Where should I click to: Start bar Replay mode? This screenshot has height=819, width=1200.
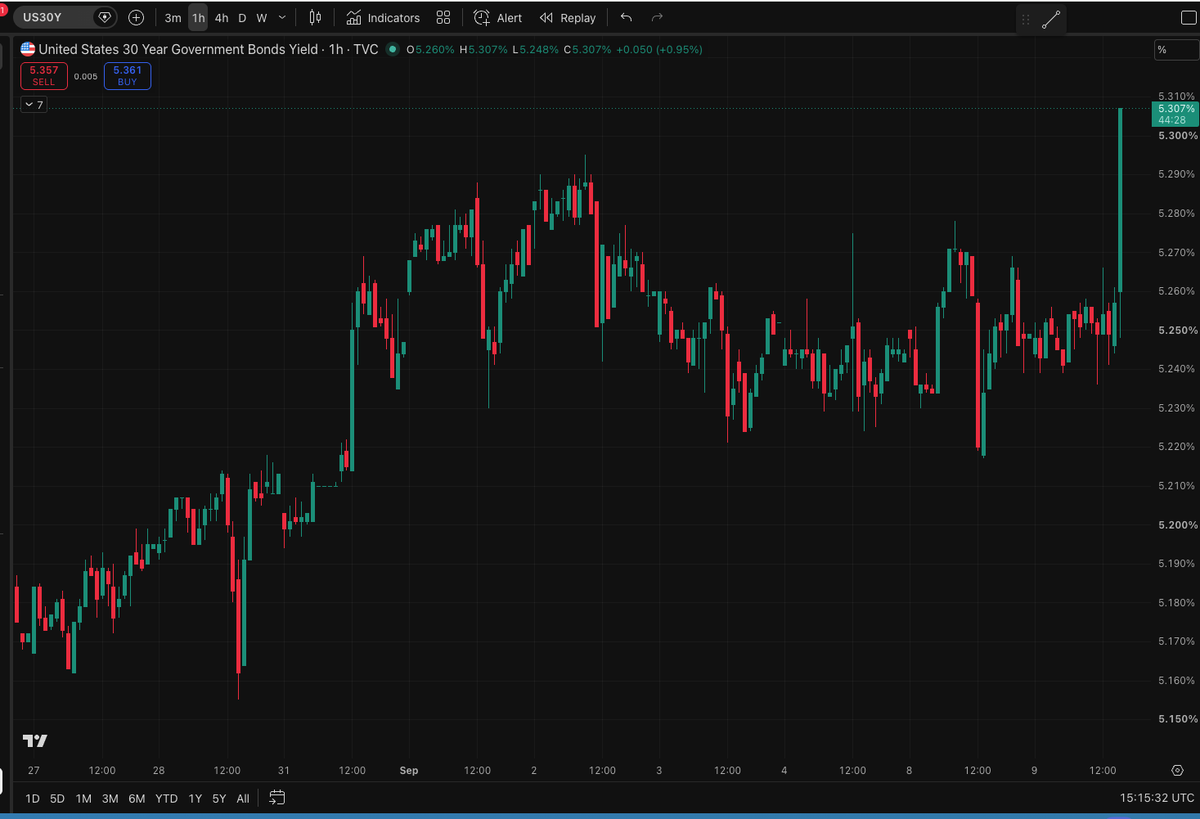[x=567, y=18]
